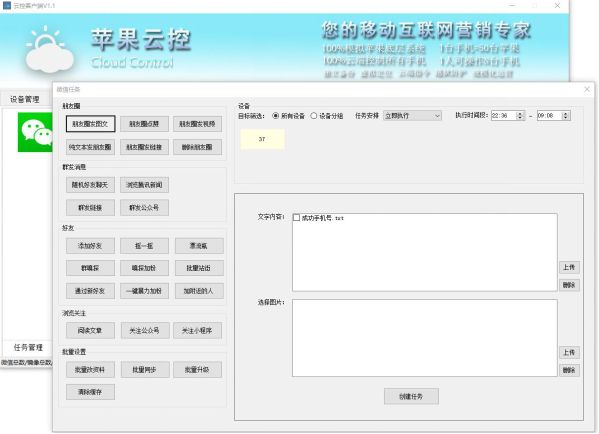
Task: Click the end time 09:08 spinner
Action: pyautogui.click(x=566, y=115)
